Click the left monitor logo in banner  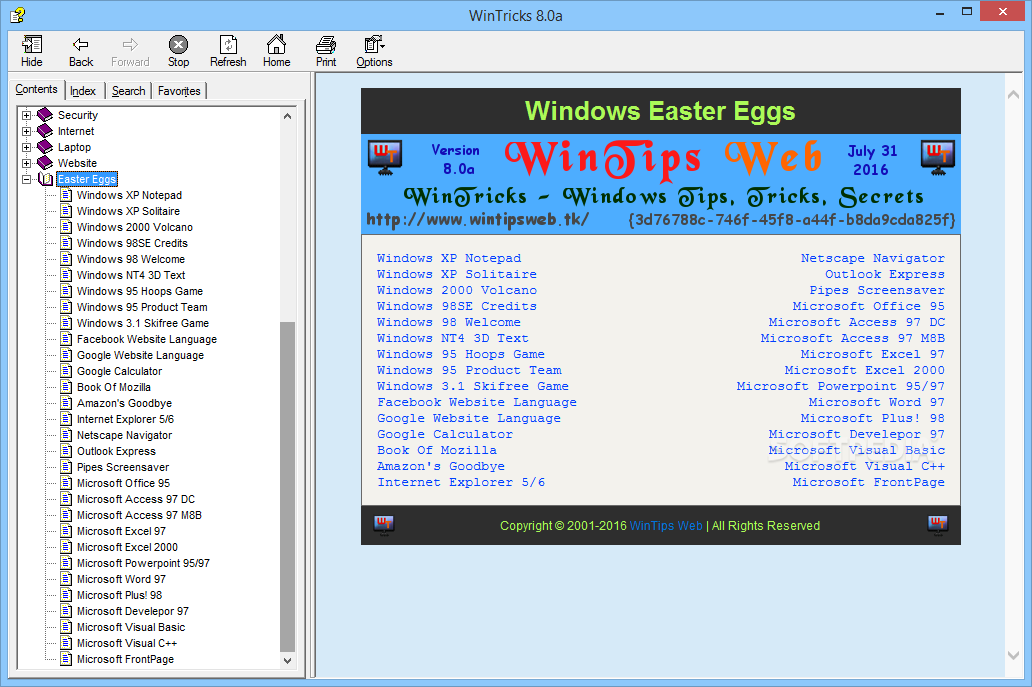pos(385,158)
